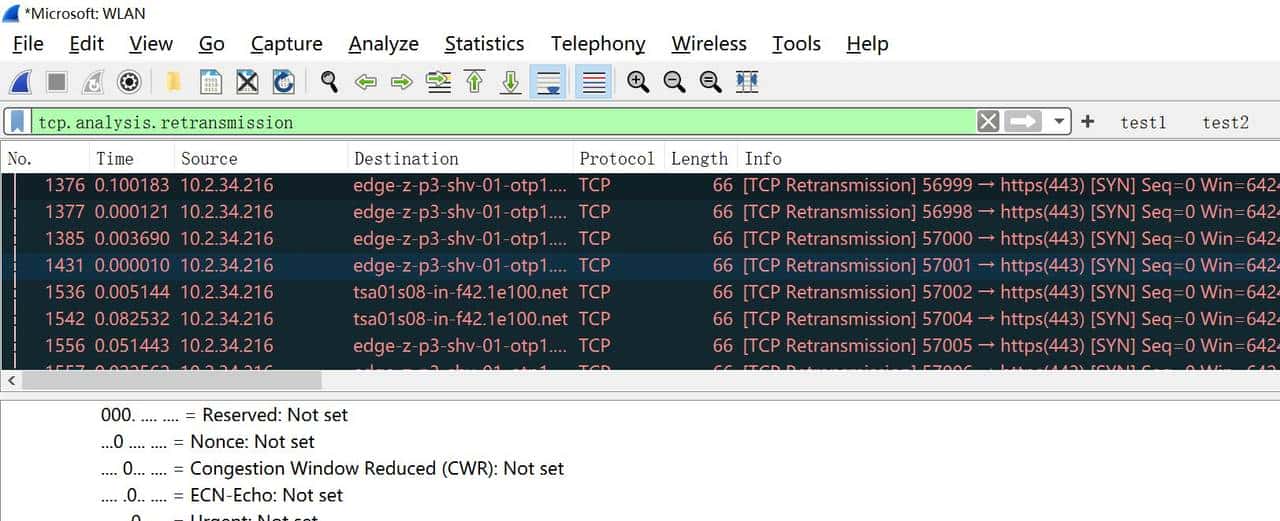Click the packet list horizontal scrollbar thumb
Viewport: 1280px width, 521px height.
(x=172, y=381)
